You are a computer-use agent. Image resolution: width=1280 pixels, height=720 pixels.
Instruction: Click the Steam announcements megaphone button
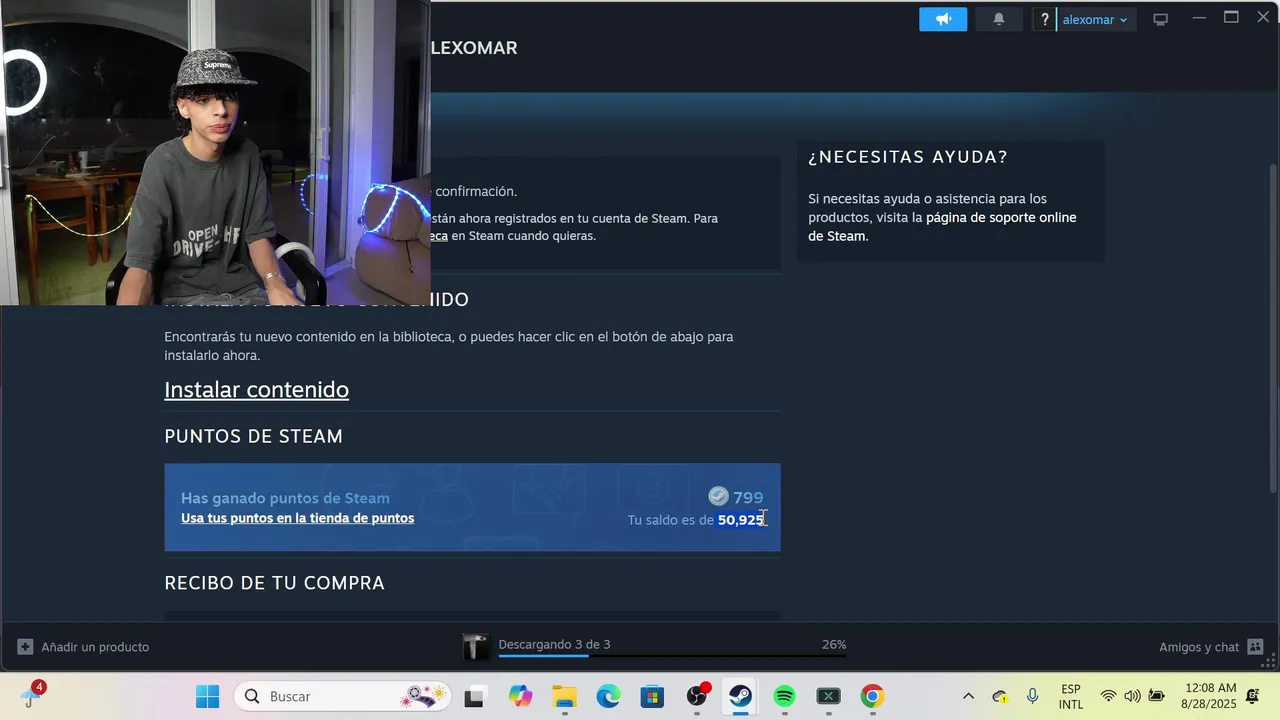click(943, 19)
